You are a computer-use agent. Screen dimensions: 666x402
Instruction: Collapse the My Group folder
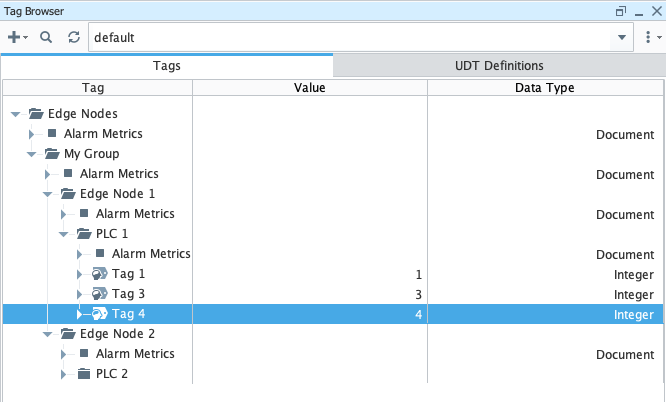[x=32, y=154]
